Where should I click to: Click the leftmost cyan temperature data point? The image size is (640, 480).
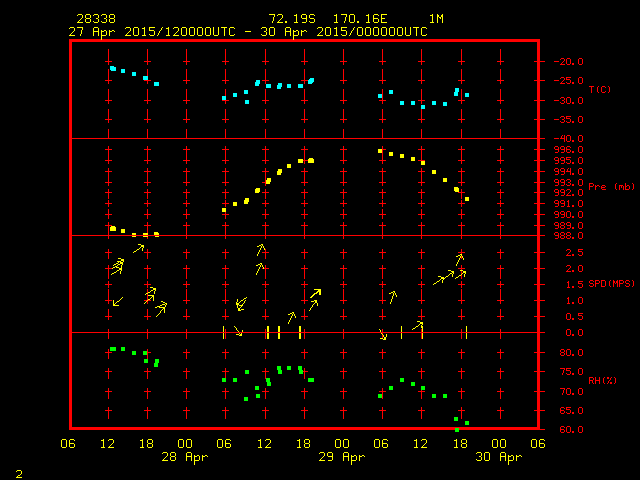point(112,68)
